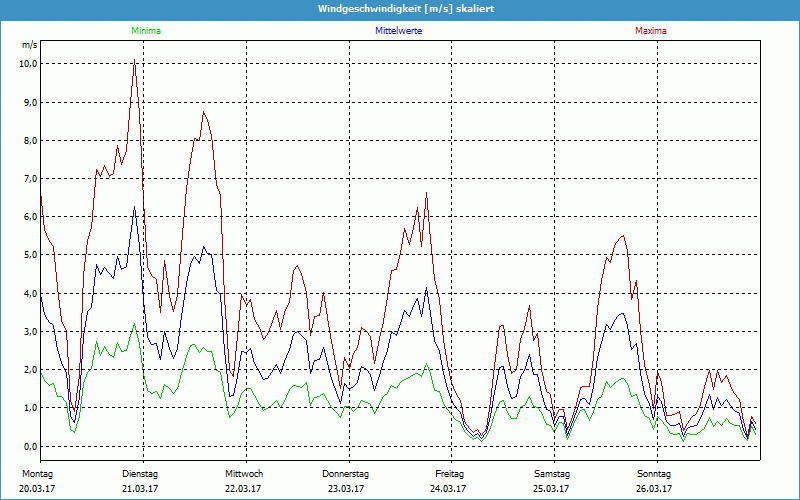Click the 2,0 y-axis value

click(30, 370)
